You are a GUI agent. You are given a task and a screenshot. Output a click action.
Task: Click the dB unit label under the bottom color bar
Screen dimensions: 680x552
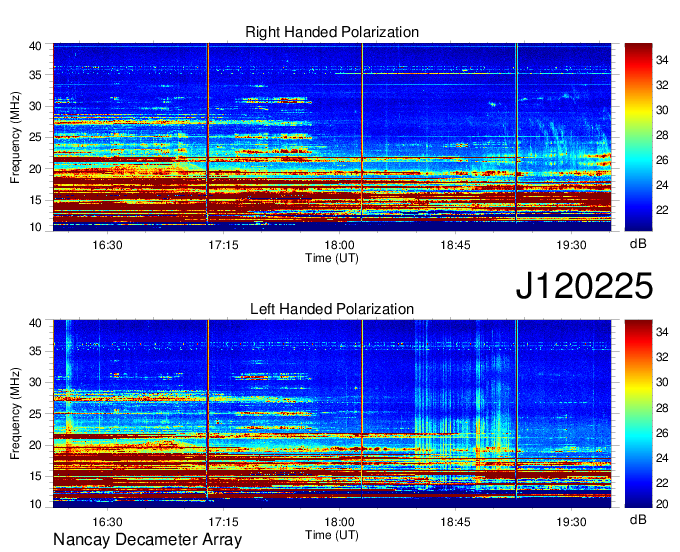[638, 520]
